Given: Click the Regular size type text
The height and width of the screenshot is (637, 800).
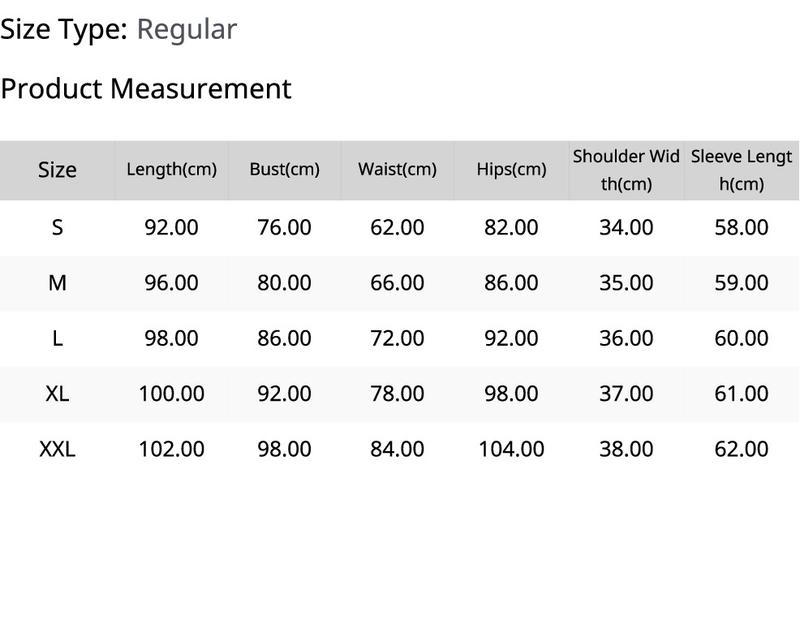Looking at the screenshot, I should click(x=187, y=30).
